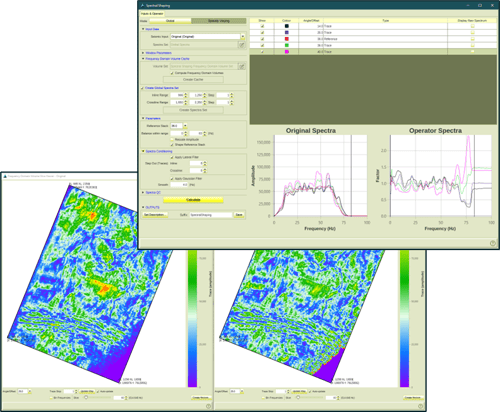Viewport: 500px width, 412px height.
Task: Toggle Show checkbox for black trace row
Action: coord(262,26)
